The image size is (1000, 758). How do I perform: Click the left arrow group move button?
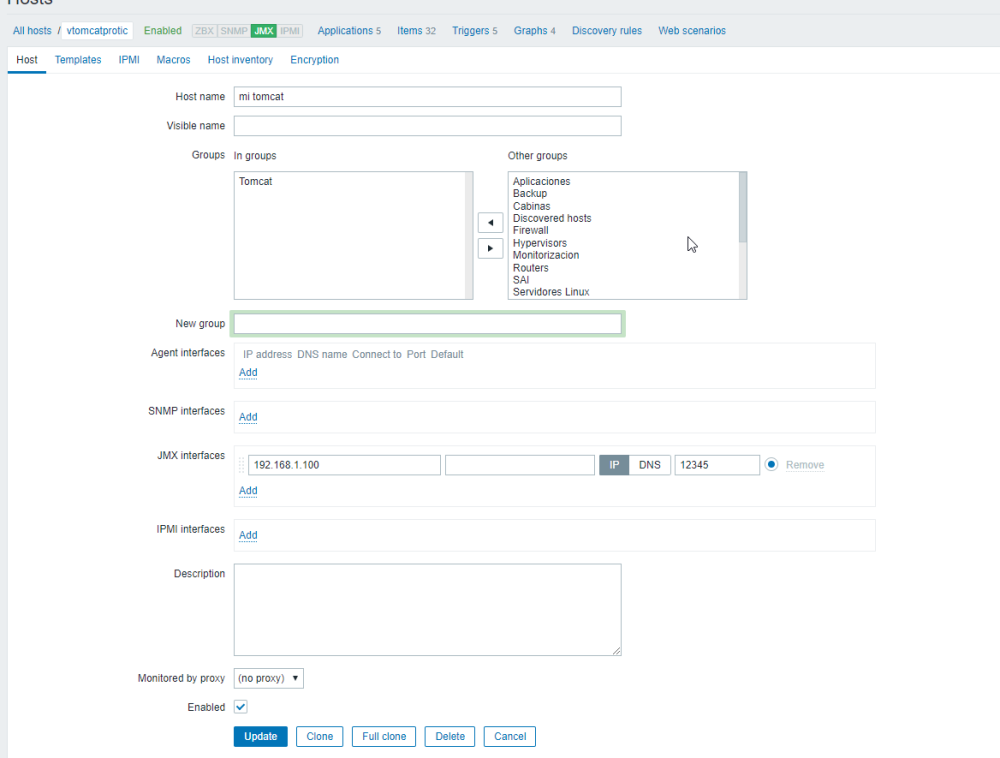[x=490, y=223]
